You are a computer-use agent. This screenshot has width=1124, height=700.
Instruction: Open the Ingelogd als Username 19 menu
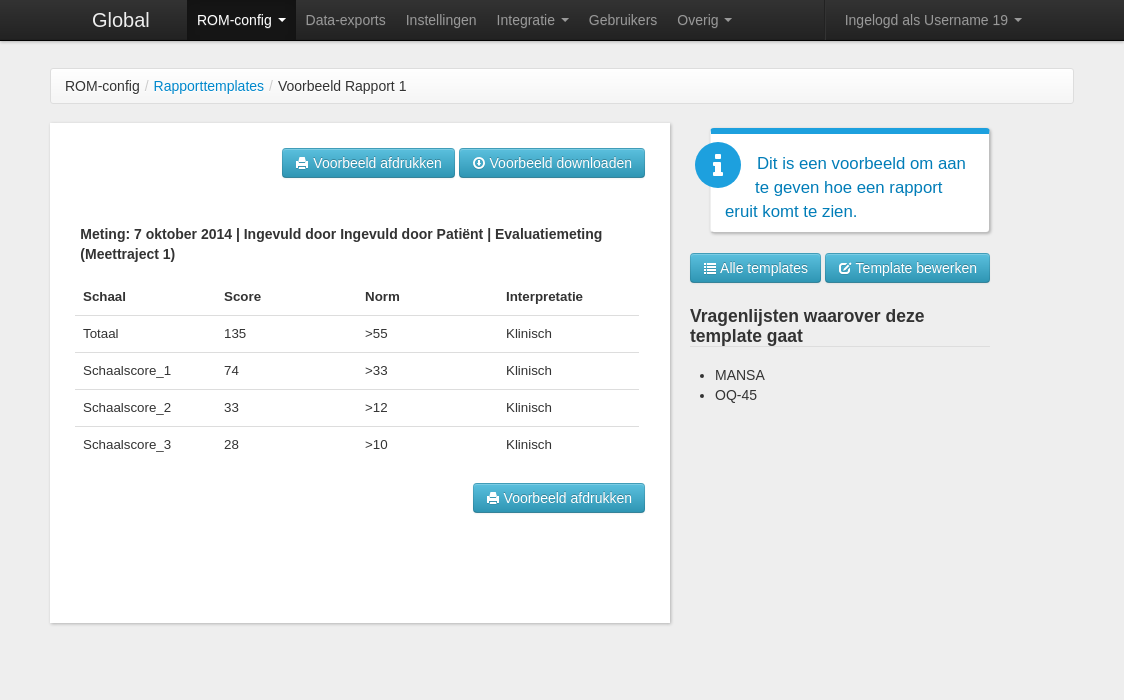[x=933, y=20]
